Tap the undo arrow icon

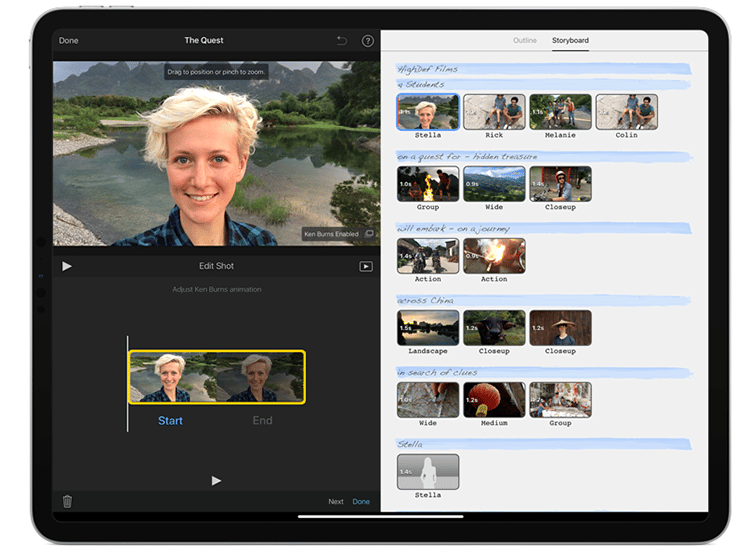(x=342, y=41)
